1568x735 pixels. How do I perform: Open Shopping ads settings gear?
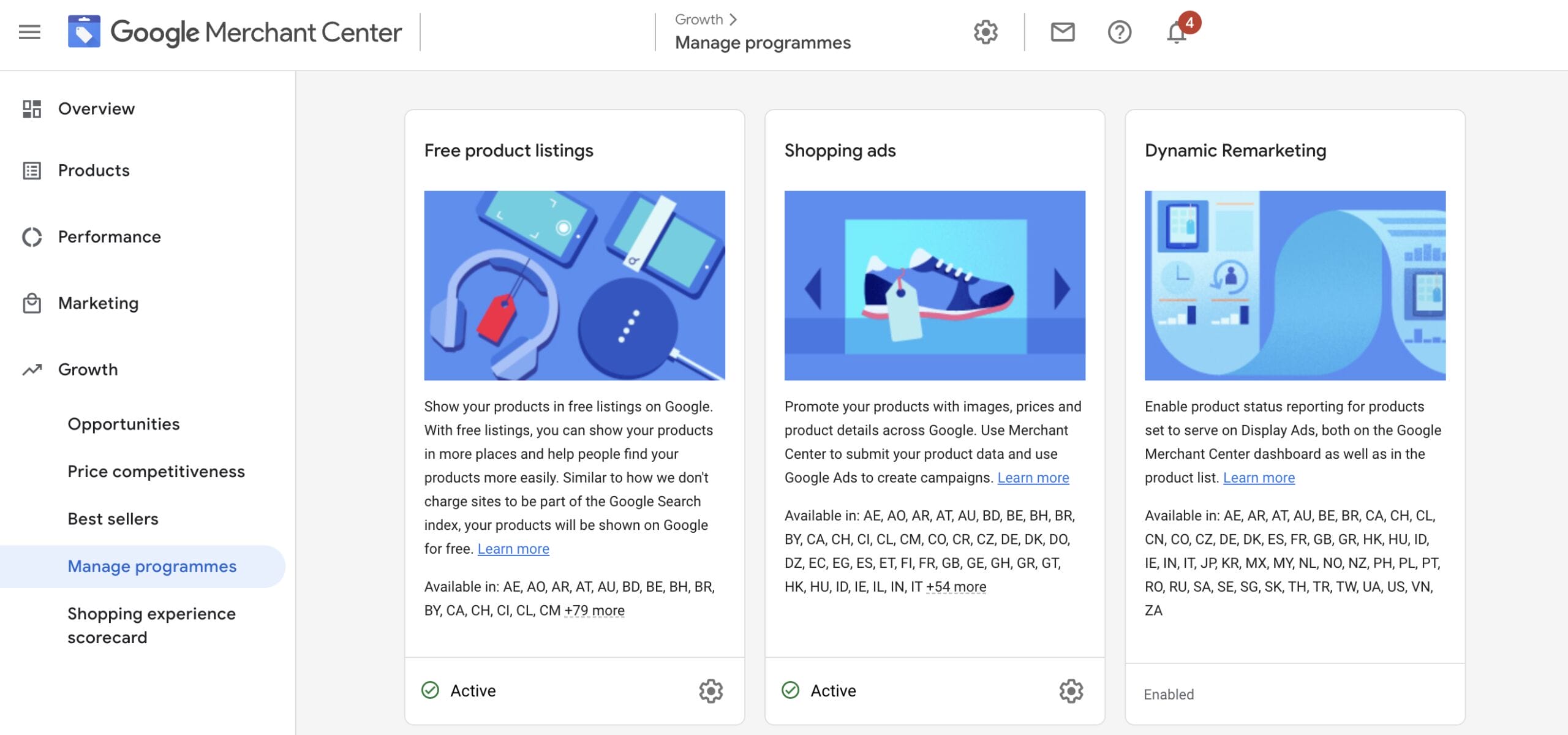point(1071,690)
